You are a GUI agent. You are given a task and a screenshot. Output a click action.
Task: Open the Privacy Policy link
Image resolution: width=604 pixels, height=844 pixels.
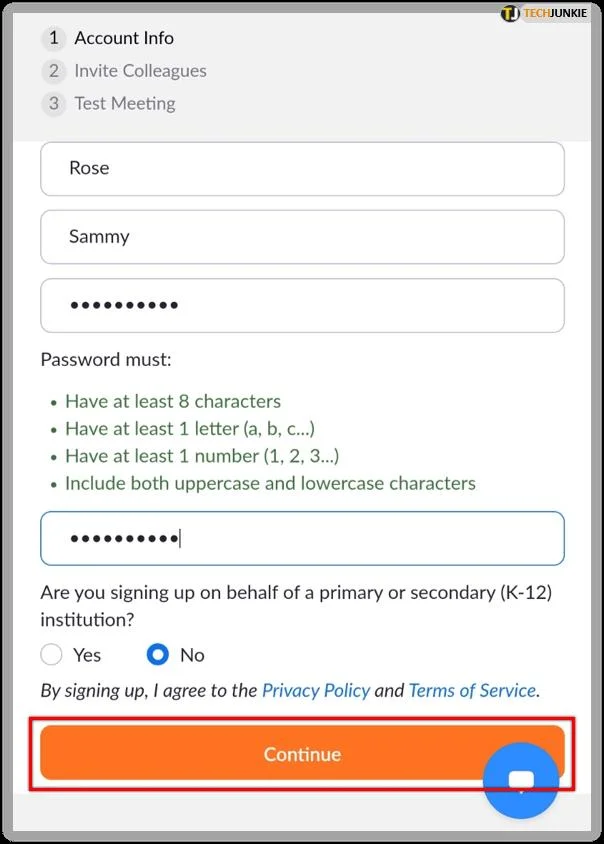(x=316, y=691)
